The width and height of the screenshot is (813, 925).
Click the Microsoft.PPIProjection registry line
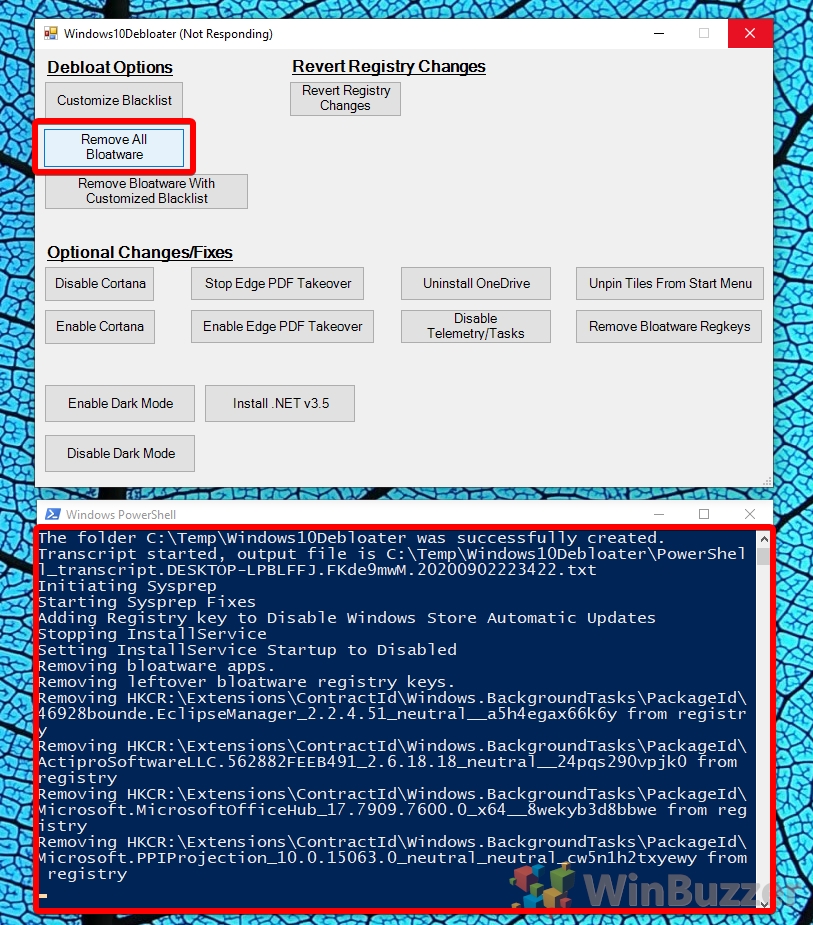click(x=392, y=858)
